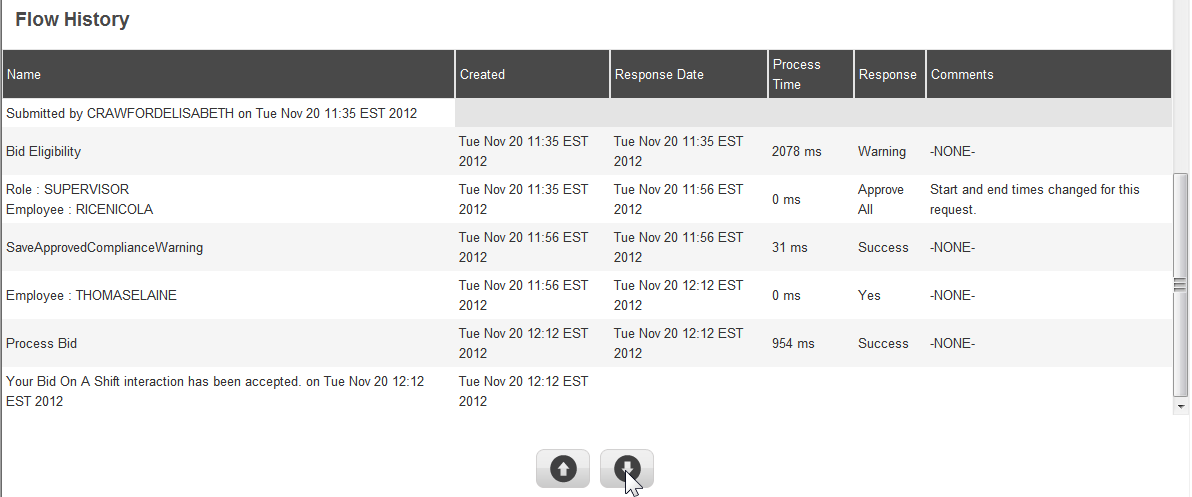Select the Name column header
This screenshot has width=1192, height=497.
[24, 75]
